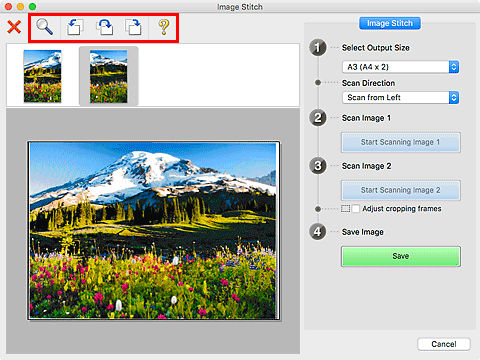Screen dimensions: 480x360
Task: Click the Select Output Size label
Action: (x=375, y=48)
